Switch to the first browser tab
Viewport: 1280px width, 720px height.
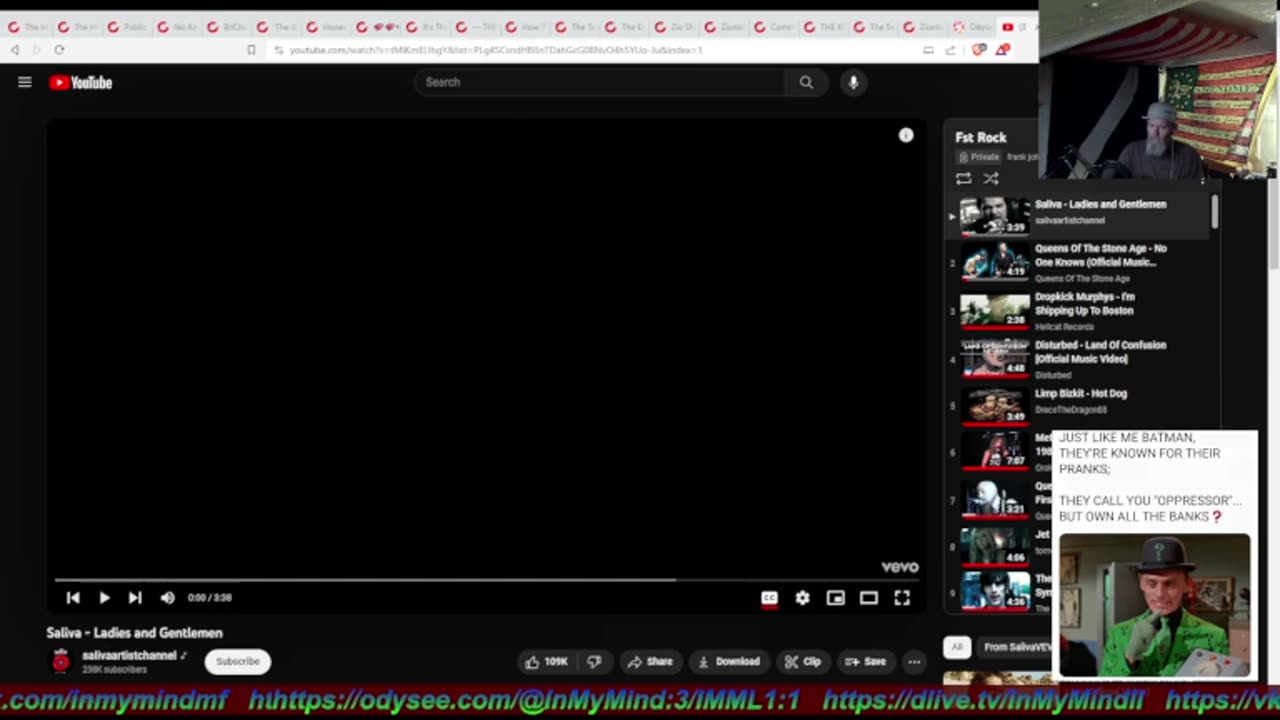25,27
